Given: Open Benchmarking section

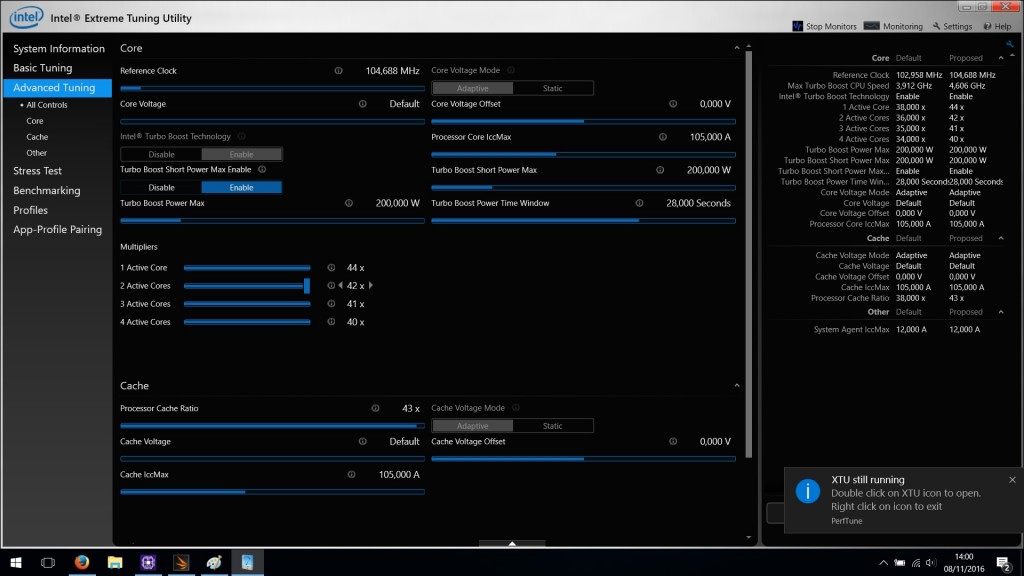Looking at the screenshot, I should tap(46, 191).
